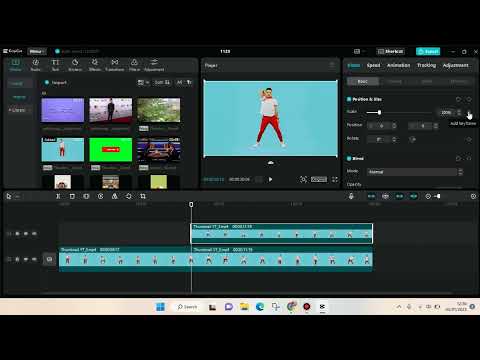Open the Audio library tab
The height and width of the screenshot is (360, 480).
pos(35,65)
